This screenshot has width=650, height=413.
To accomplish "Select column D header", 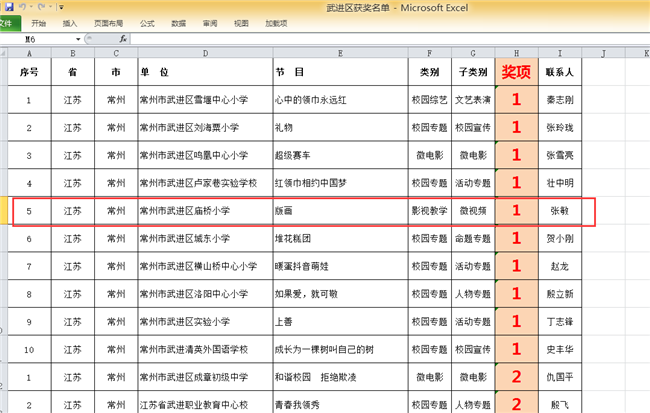I will pyautogui.click(x=204, y=52).
